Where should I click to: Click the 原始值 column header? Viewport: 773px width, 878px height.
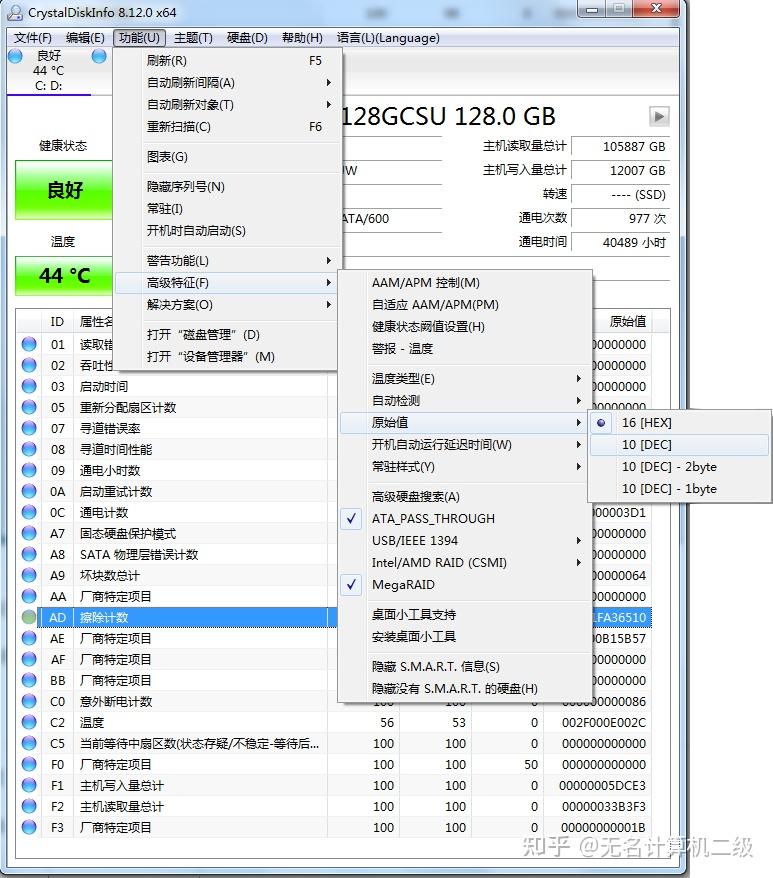pos(627,321)
